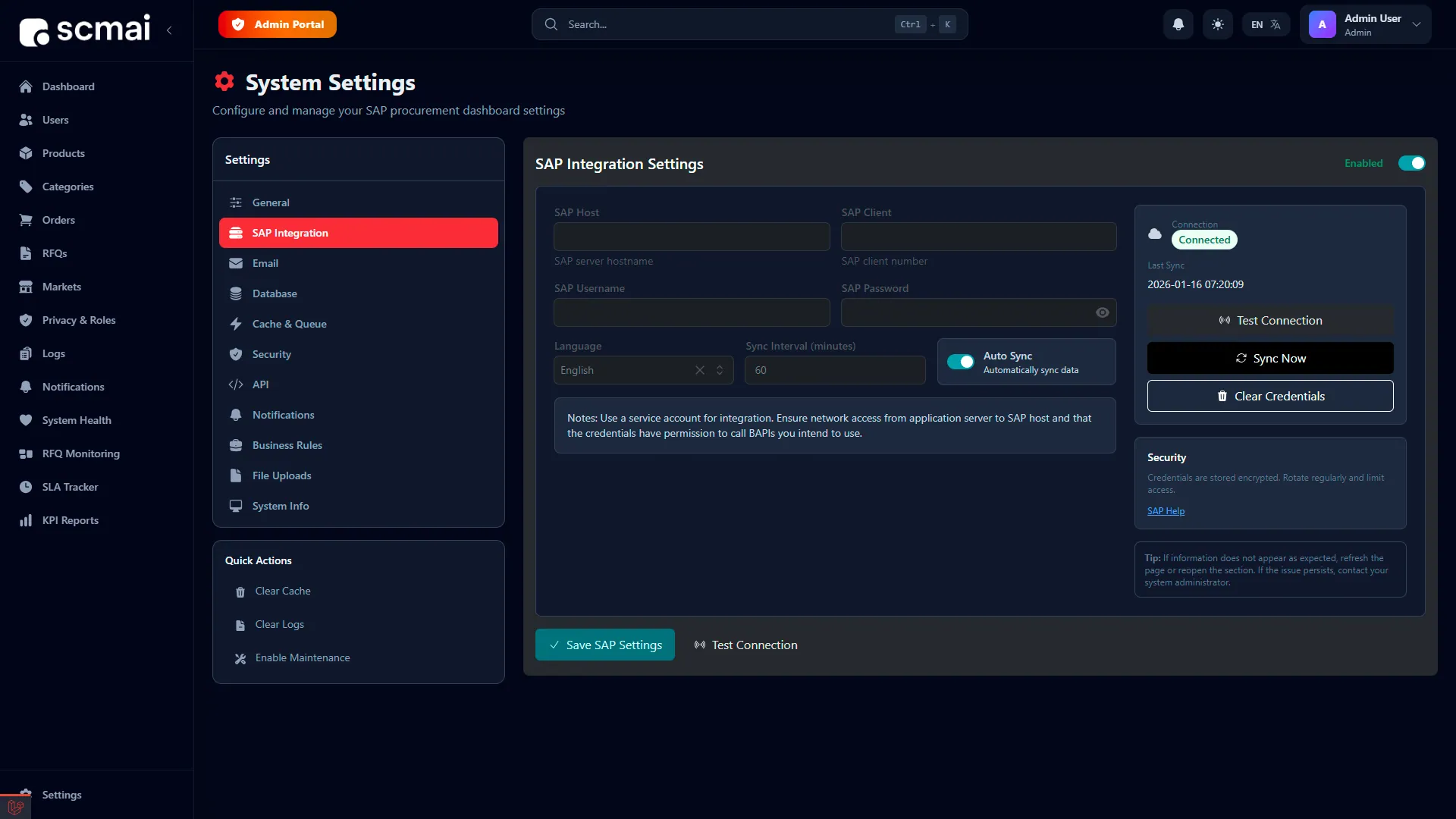The width and height of the screenshot is (1456, 819).
Task: Click Test Connection beside Save SAP Settings
Action: tap(745, 645)
